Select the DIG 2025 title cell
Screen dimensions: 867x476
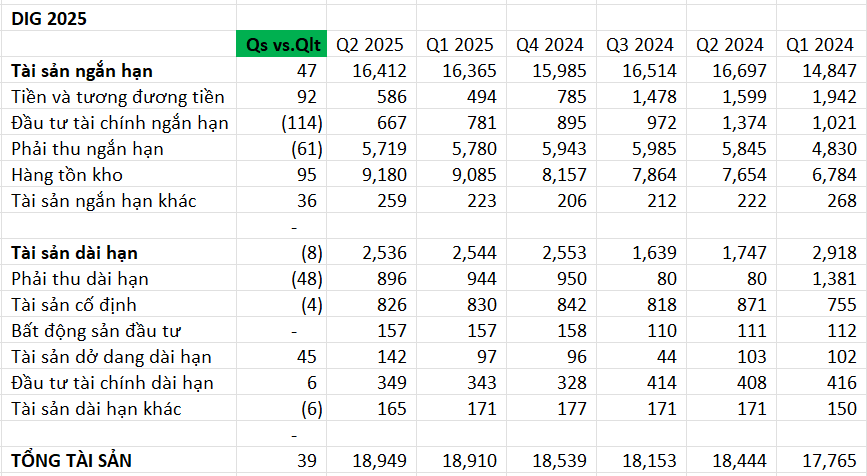(x=118, y=18)
